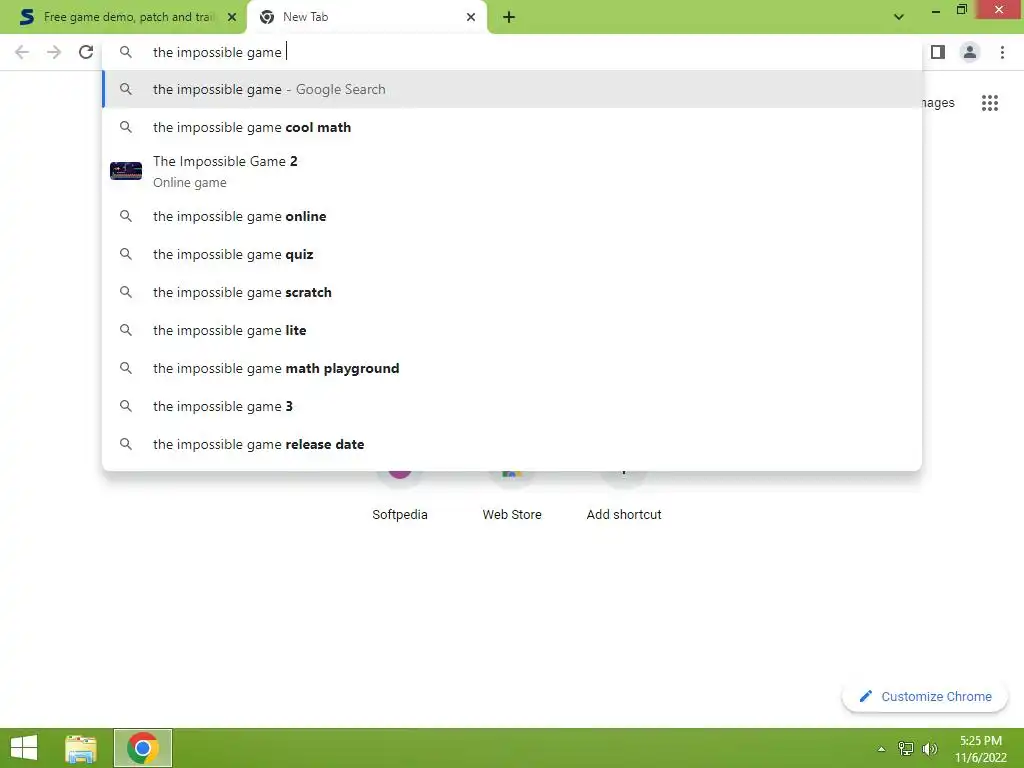Open the Windows Start button

point(24,748)
